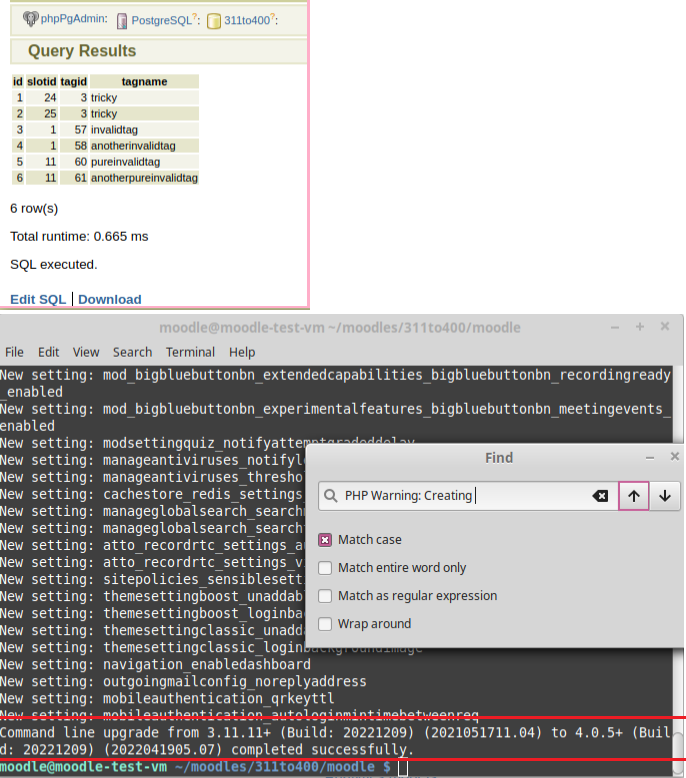This screenshot has width=686, height=778.
Task: Click the 'Total runtime: 0.665 ms' text
Action: 79,237
